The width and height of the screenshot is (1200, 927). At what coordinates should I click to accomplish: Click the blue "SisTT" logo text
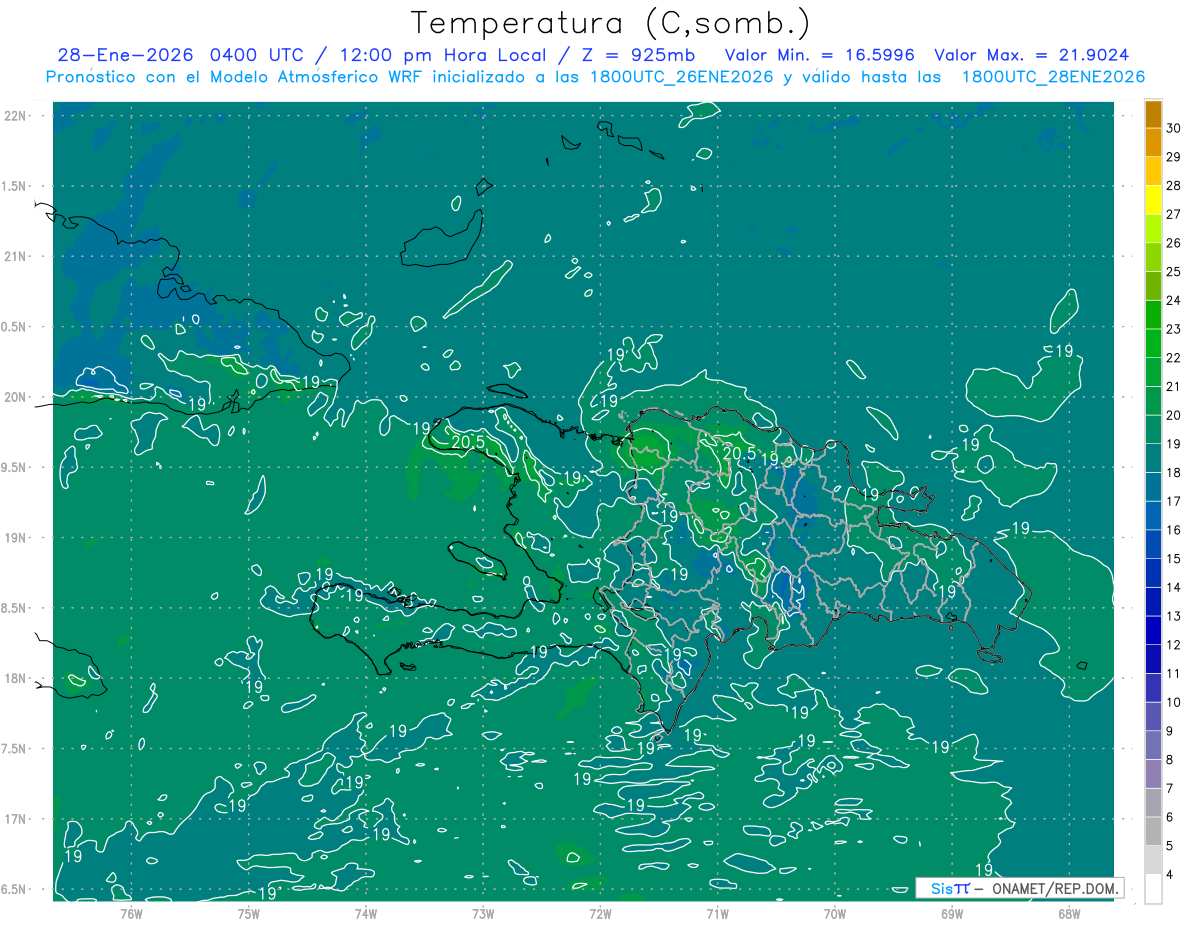click(x=950, y=888)
